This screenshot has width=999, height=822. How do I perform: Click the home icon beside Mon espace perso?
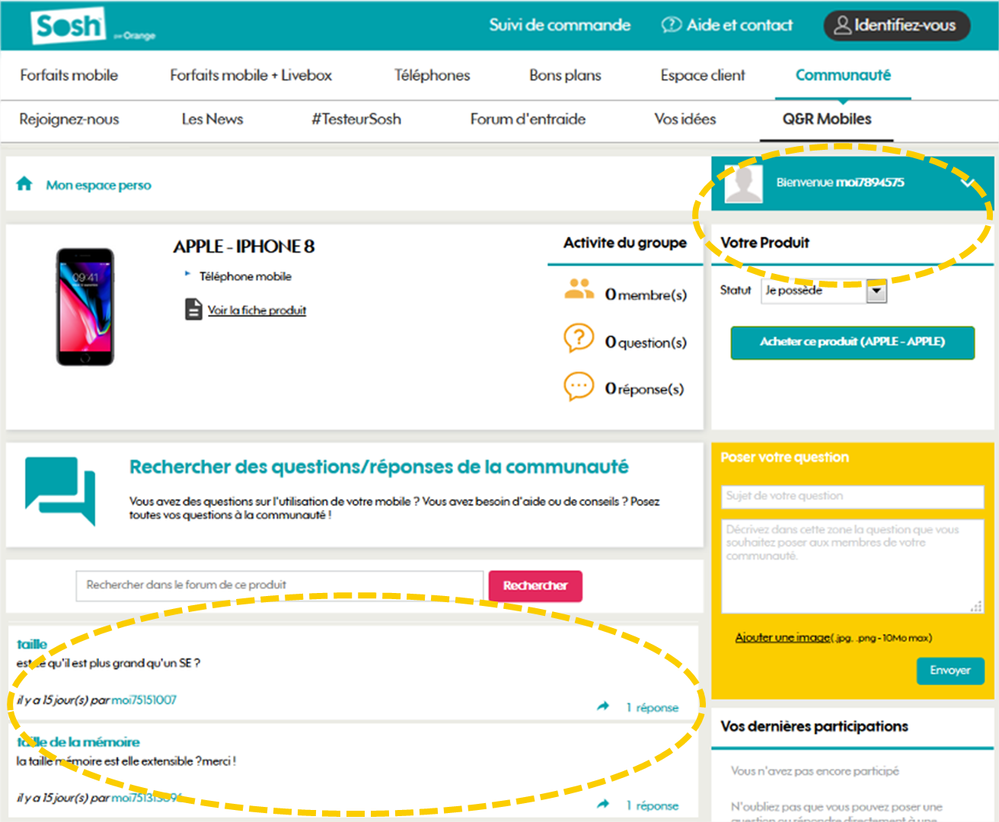(25, 184)
